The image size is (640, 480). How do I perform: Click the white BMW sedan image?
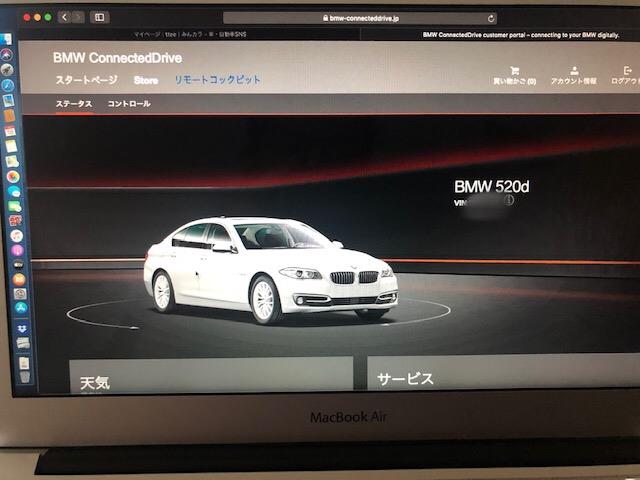270,269
